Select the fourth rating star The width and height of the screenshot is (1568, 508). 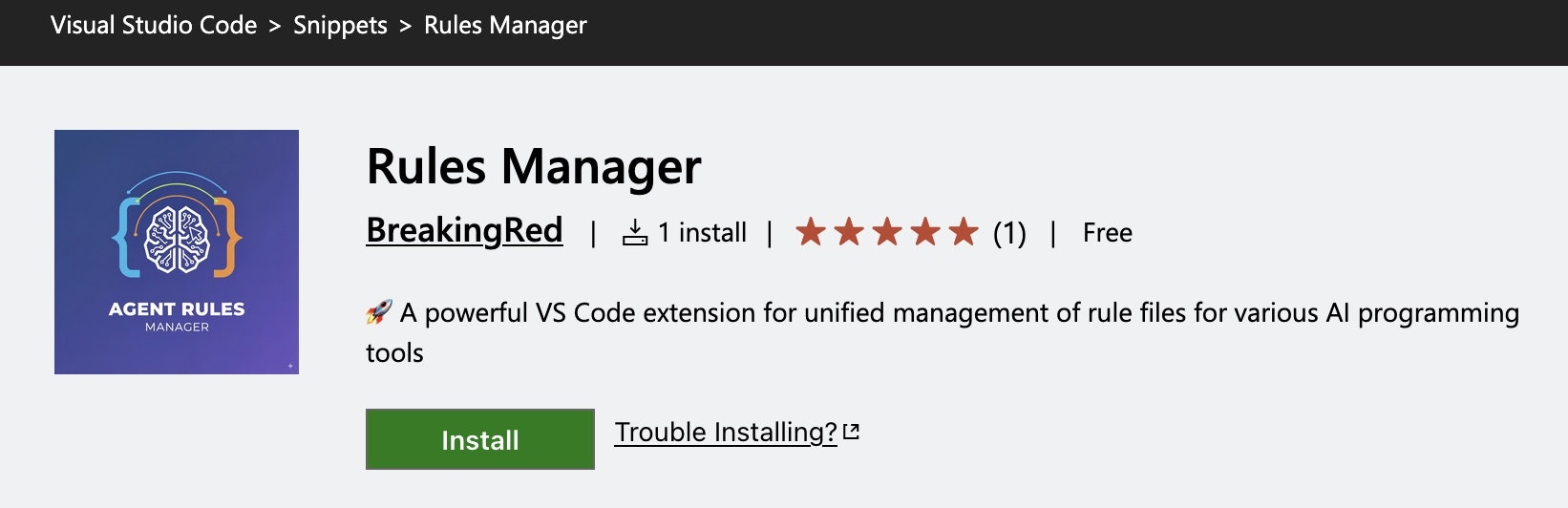[x=925, y=232]
